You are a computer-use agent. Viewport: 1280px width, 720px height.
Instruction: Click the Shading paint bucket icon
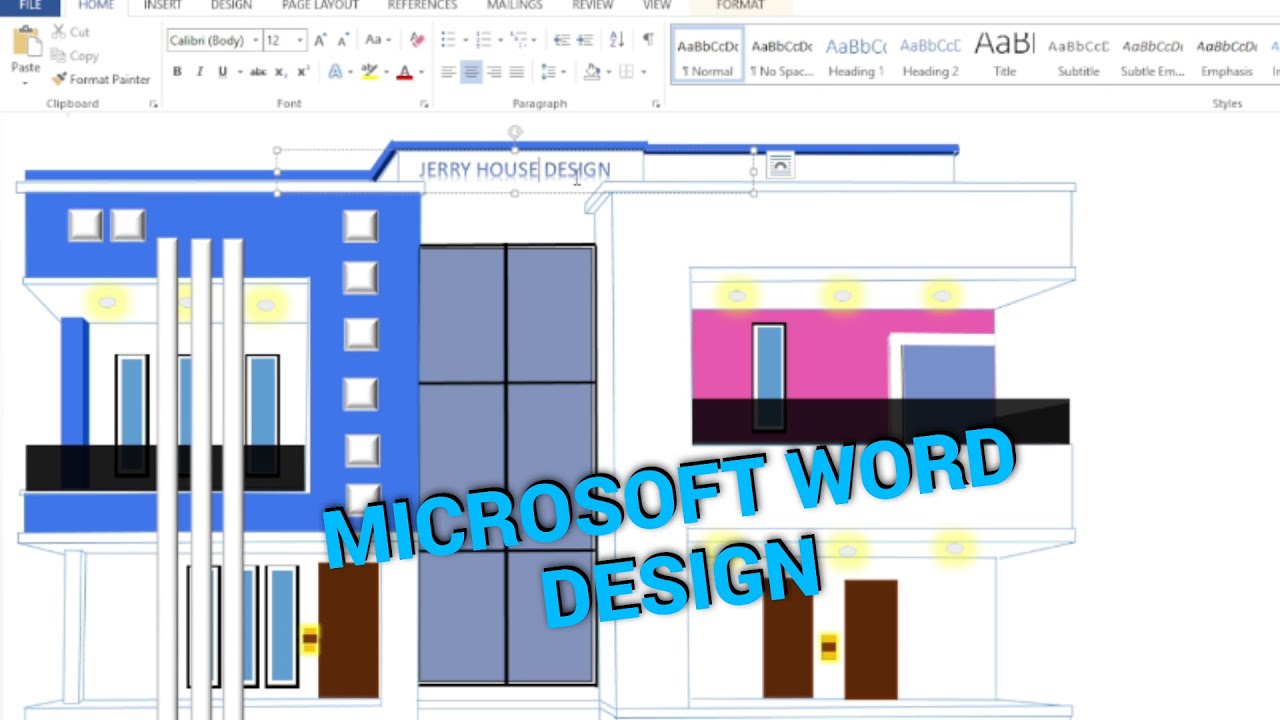(592, 72)
